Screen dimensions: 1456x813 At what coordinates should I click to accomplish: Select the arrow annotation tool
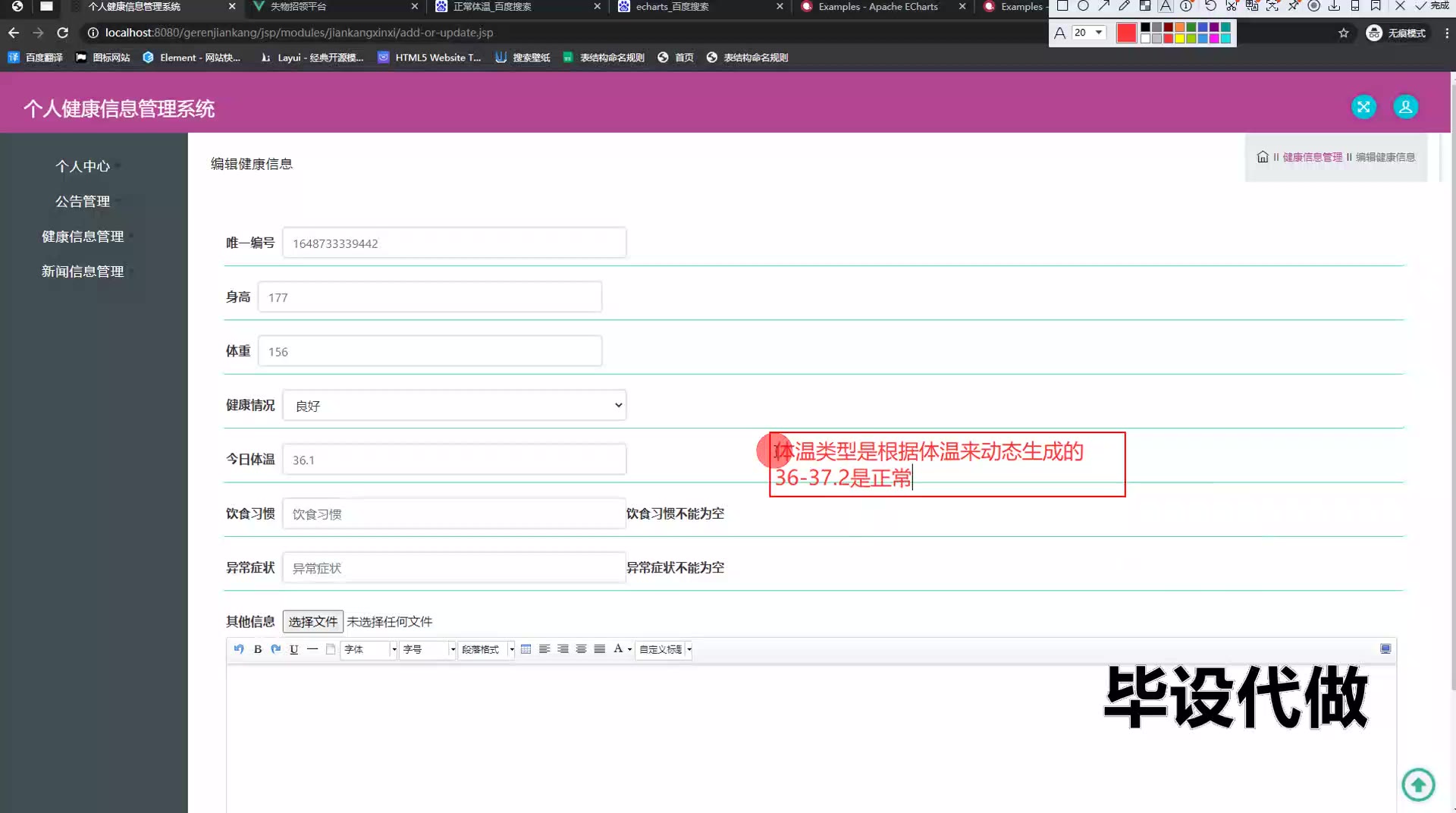(x=1104, y=5)
